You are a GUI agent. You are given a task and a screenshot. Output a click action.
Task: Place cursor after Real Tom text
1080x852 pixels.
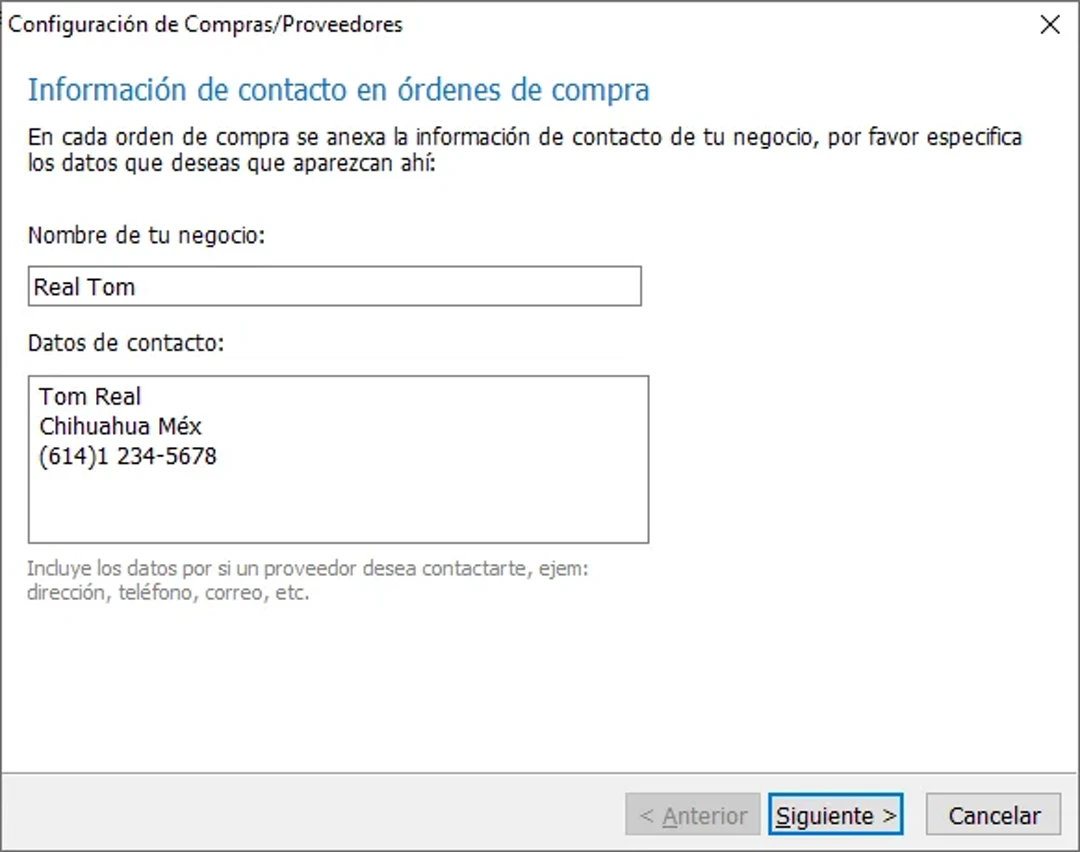coord(140,287)
